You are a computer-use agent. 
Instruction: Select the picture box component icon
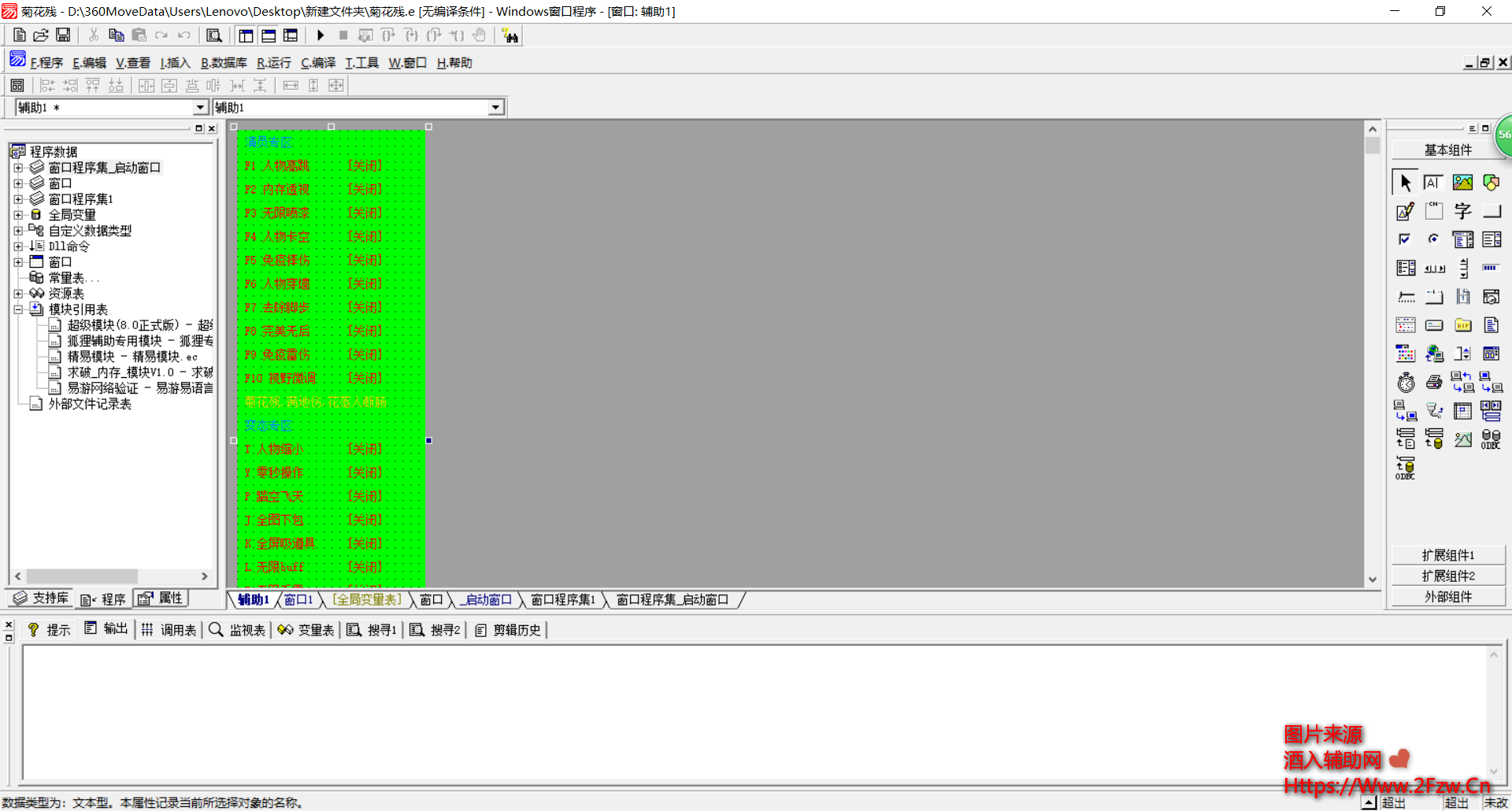(1462, 183)
